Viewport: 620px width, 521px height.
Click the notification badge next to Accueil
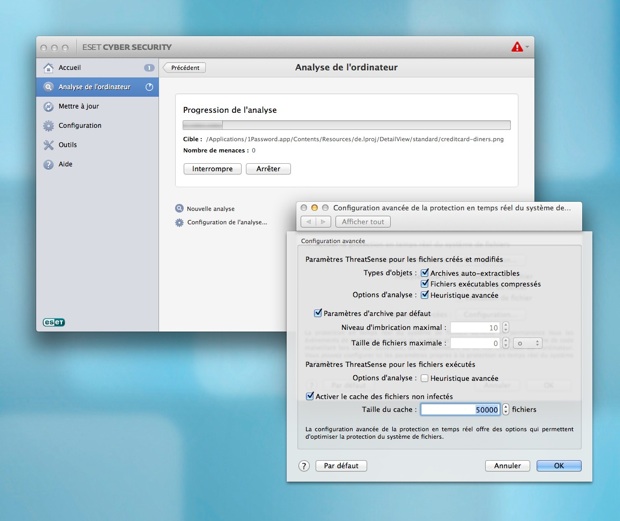click(149, 68)
